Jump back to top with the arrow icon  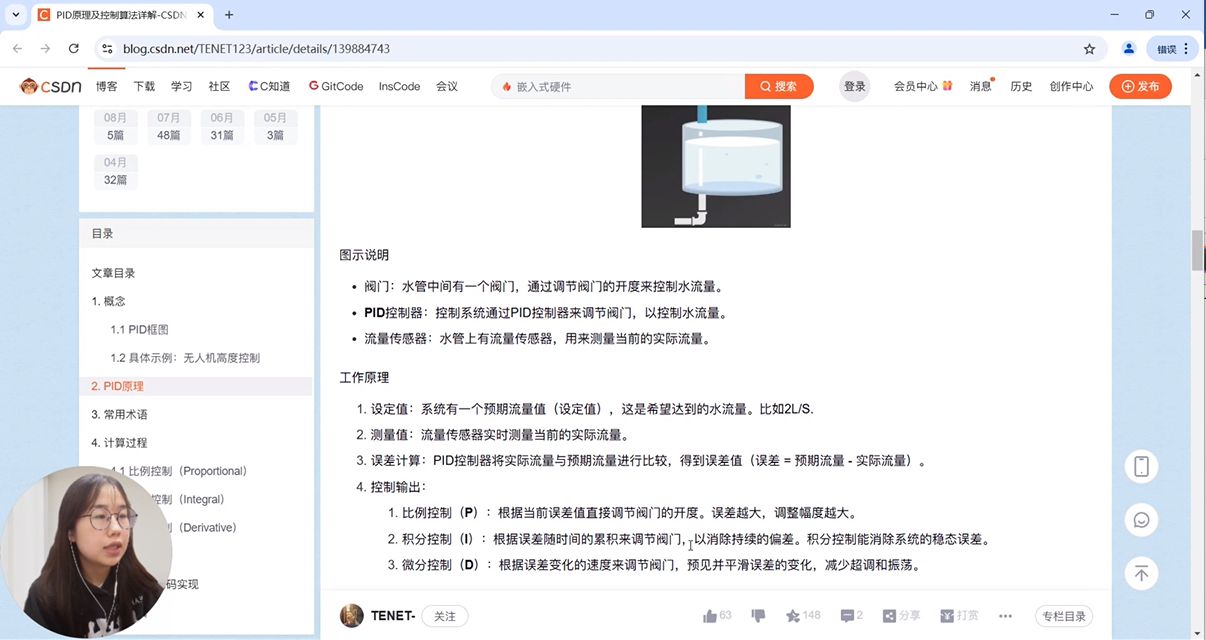(1141, 573)
